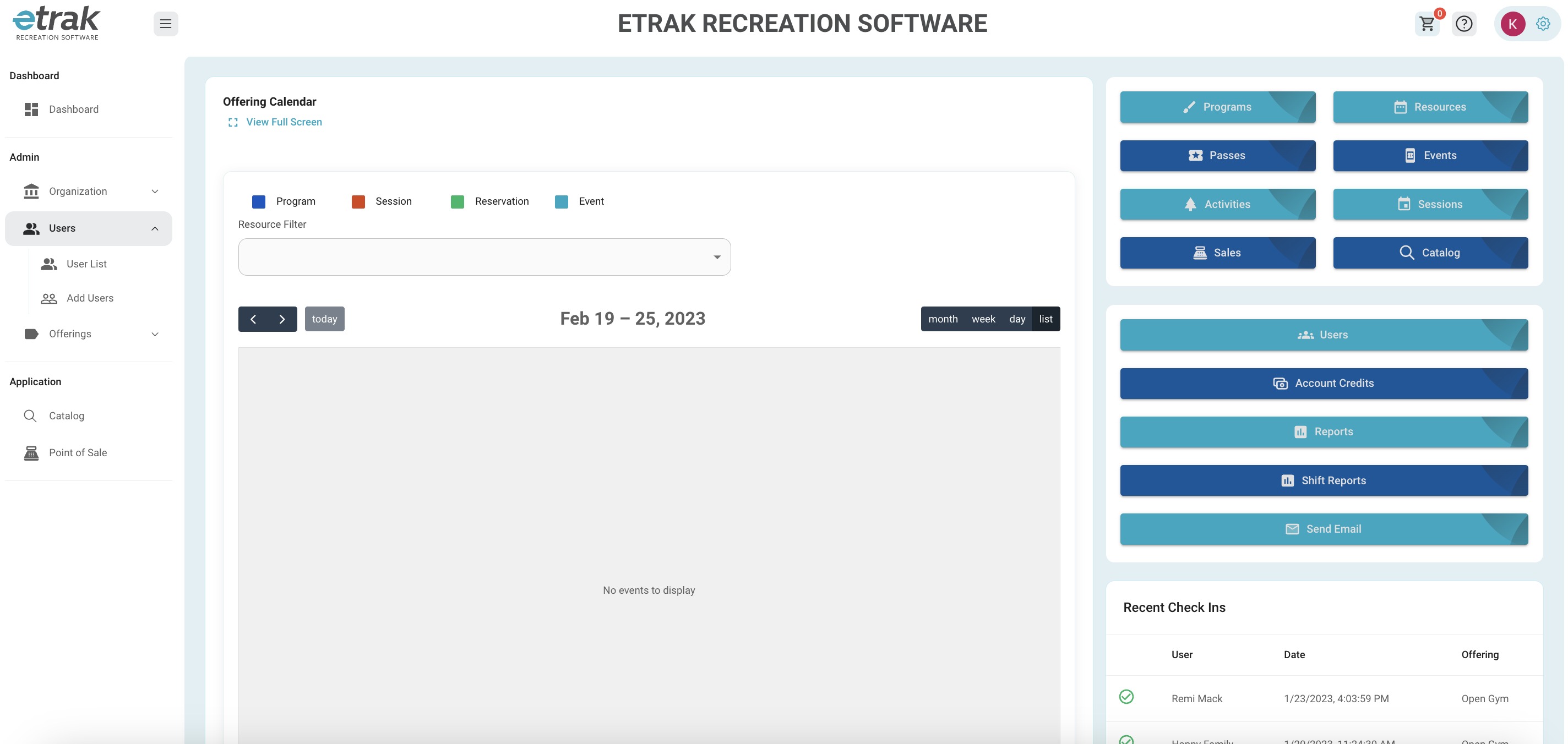Open the Activities tile
Screen dimensions: 1568x744
coord(1217,204)
